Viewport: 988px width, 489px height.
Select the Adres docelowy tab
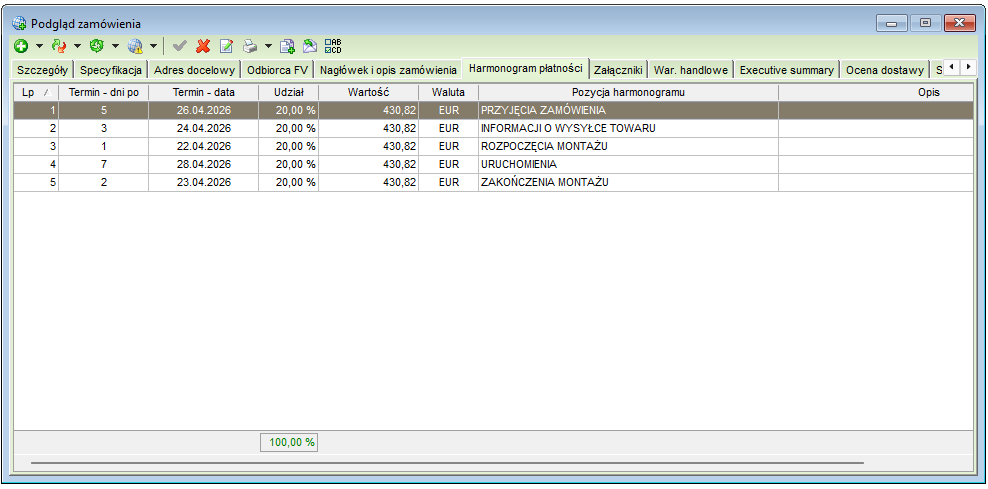pyautogui.click(x=195, y=70)
